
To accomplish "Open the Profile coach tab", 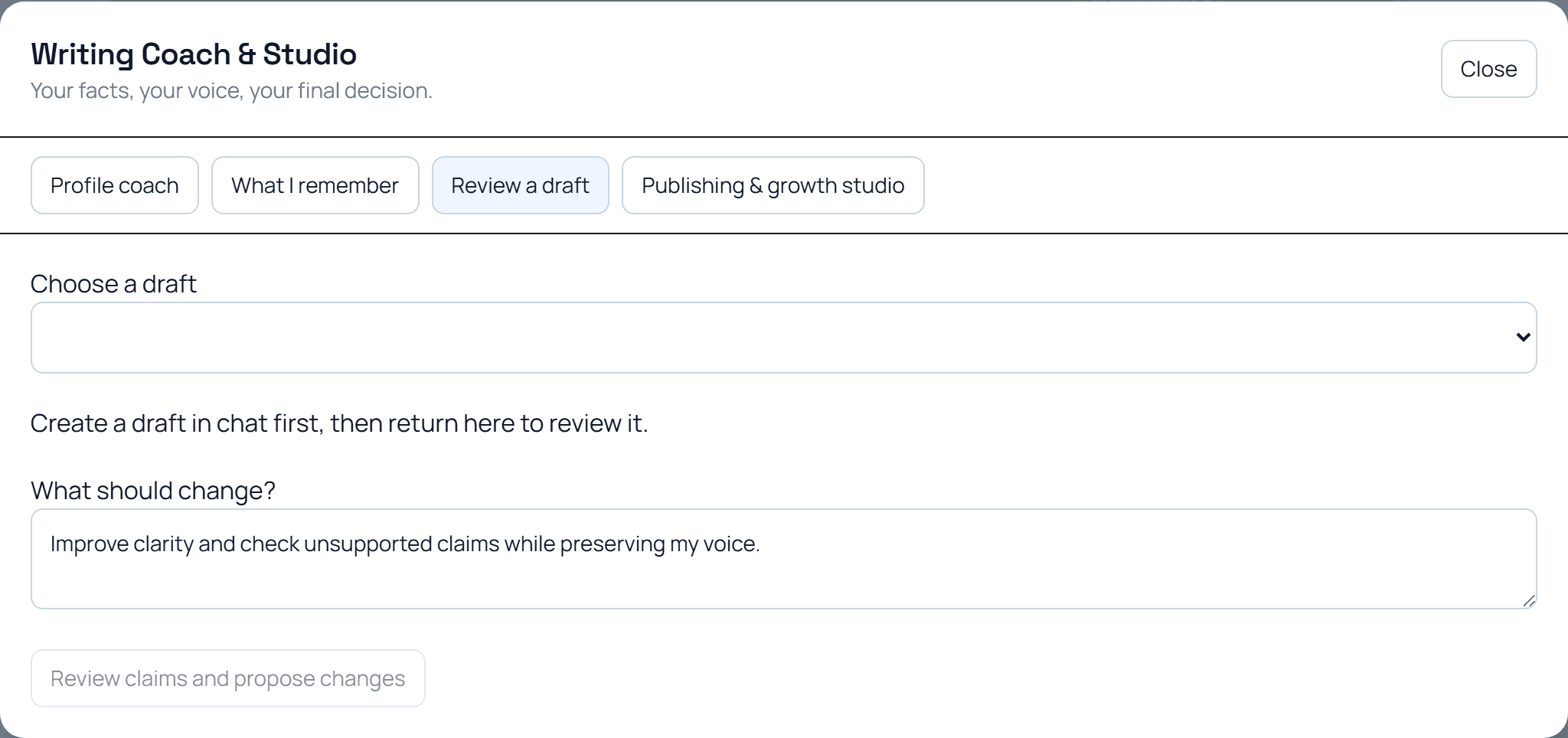I will pos(115,185).
